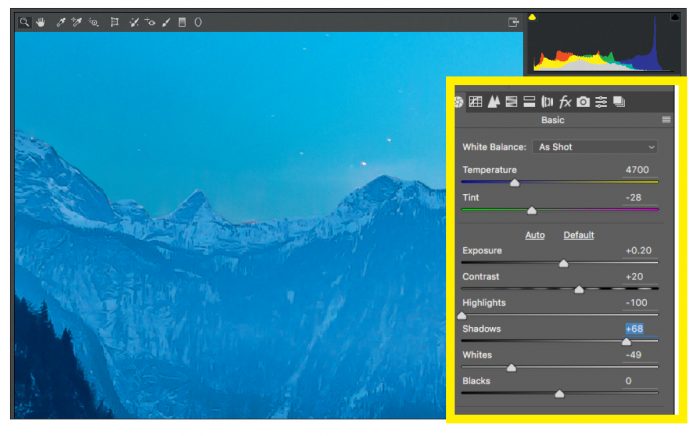Select the Zoom tool in toolbar
The image size is (696, 436).
click(25, 21)
